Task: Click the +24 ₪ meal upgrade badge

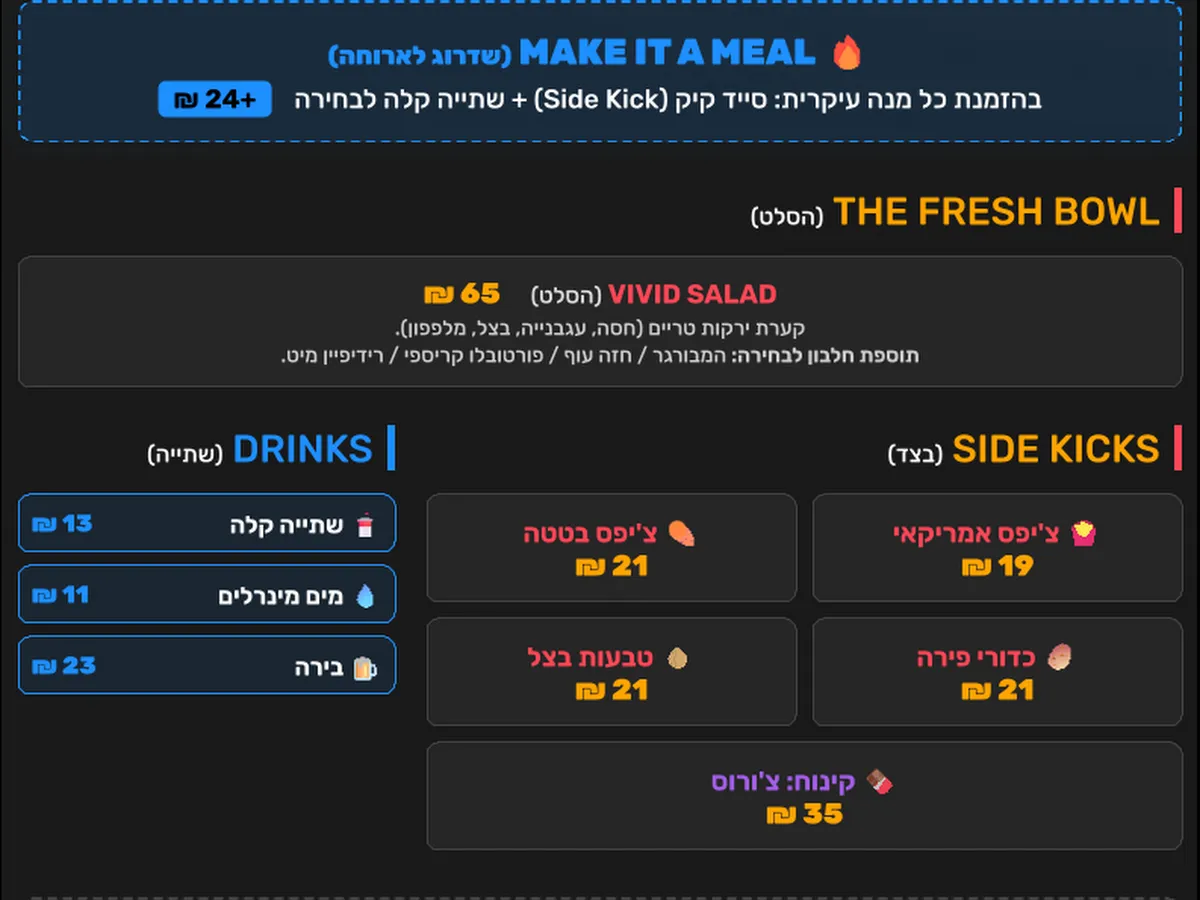Action: (x=215, y=99)
